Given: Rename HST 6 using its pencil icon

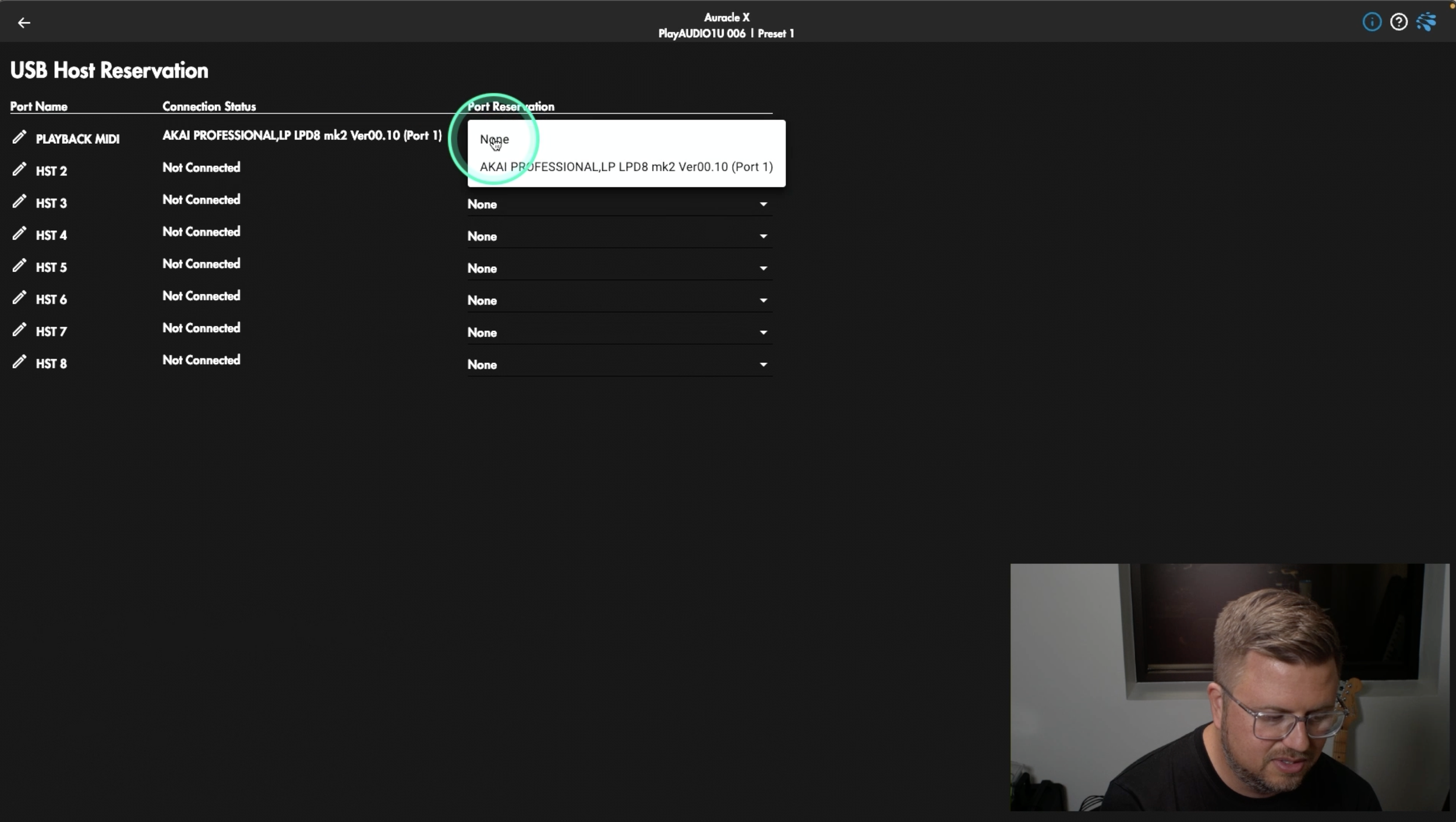Looking at the screenshot, I should pos(19,298).
